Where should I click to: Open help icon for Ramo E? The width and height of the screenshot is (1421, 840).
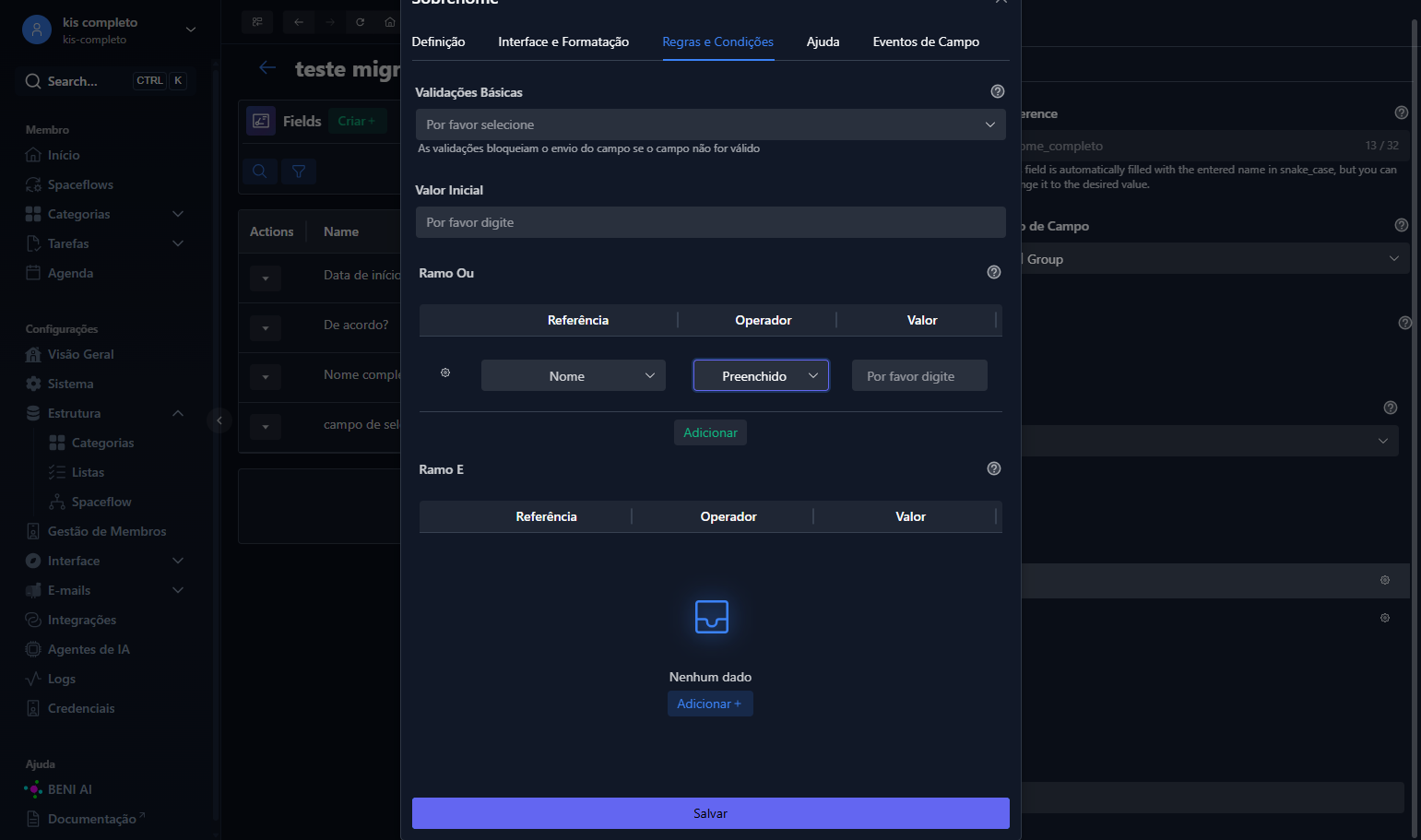coord(994,468)
